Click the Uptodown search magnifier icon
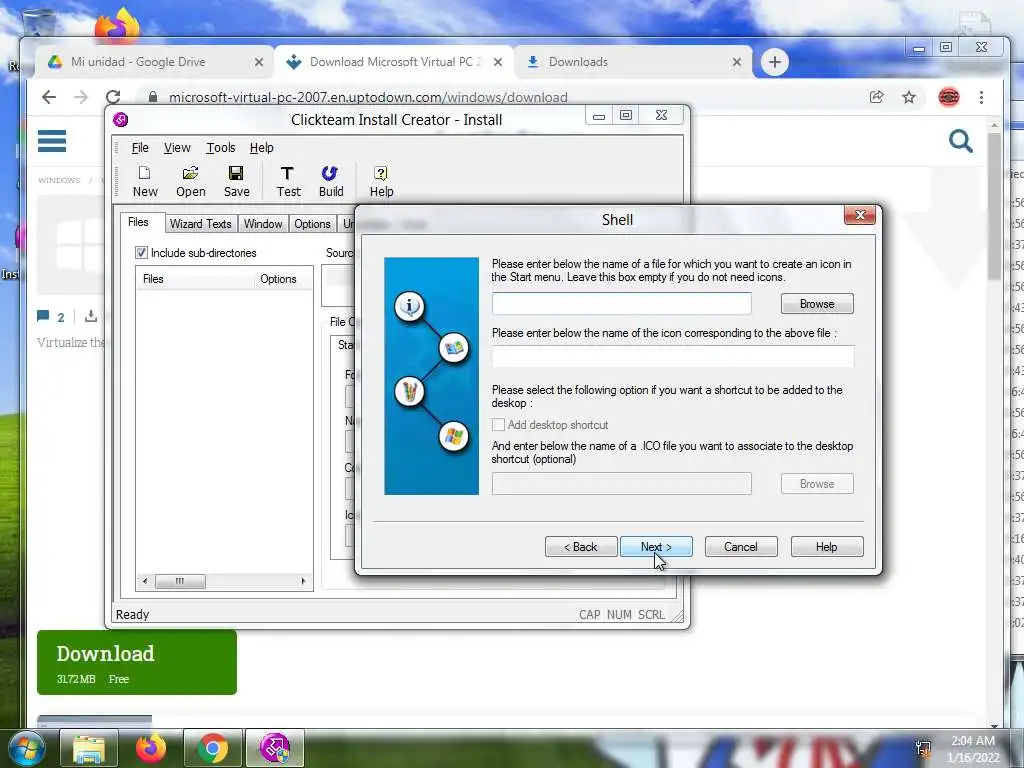1024x768 pixels. click(x=960, y=140)
